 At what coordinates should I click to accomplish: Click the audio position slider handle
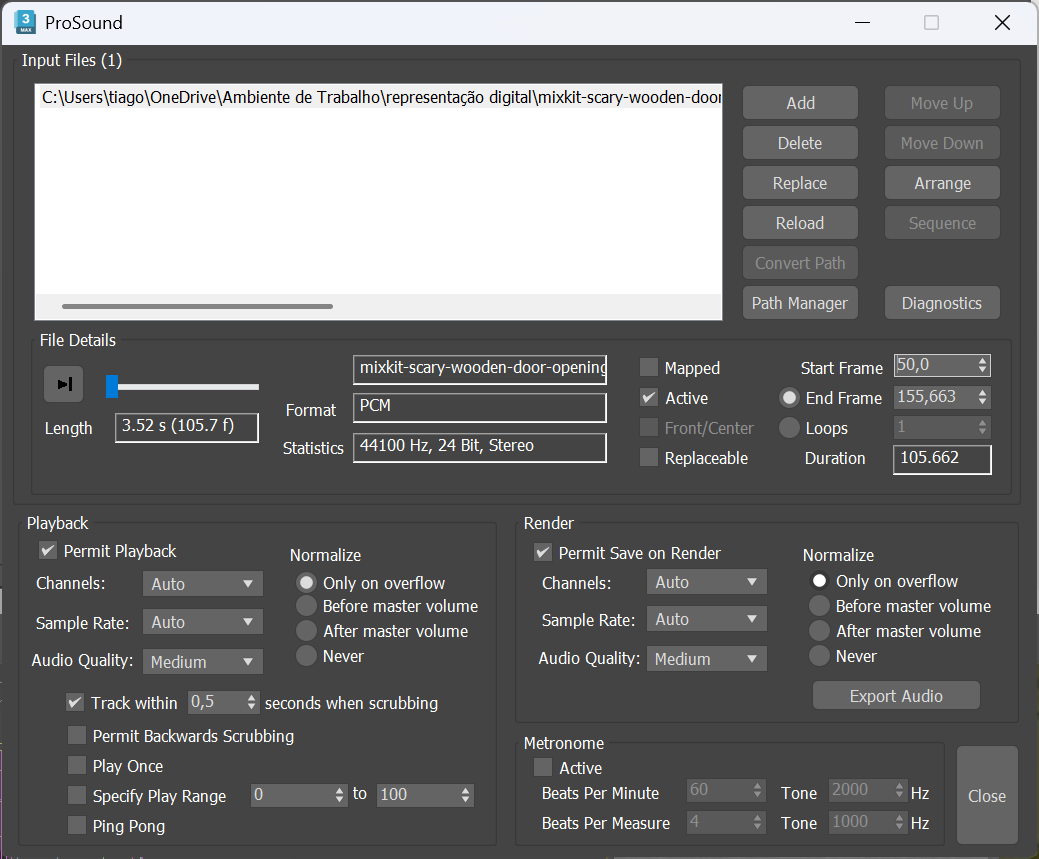(112, 386)
